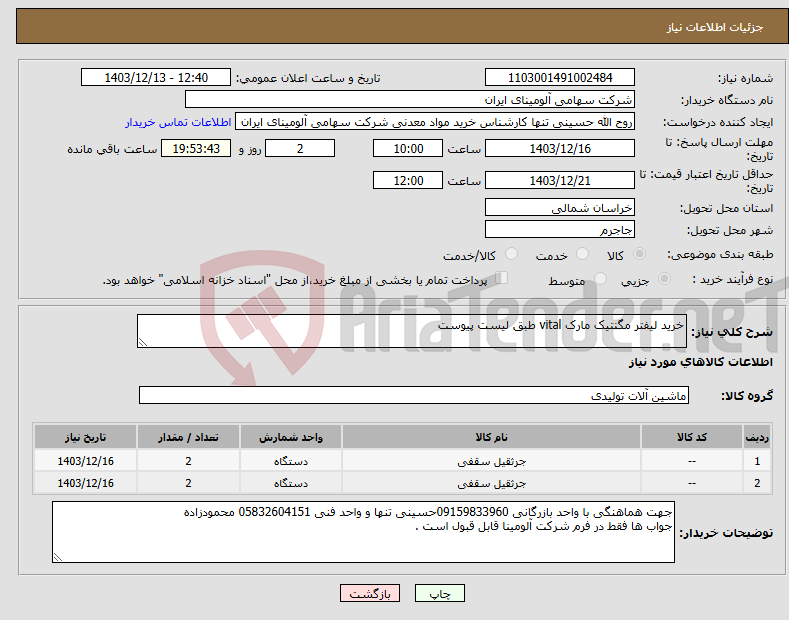This screenshot has height=620, width=789.
Task: Click the remaining time 19:53:43 field
Action: tap(196, 148)
